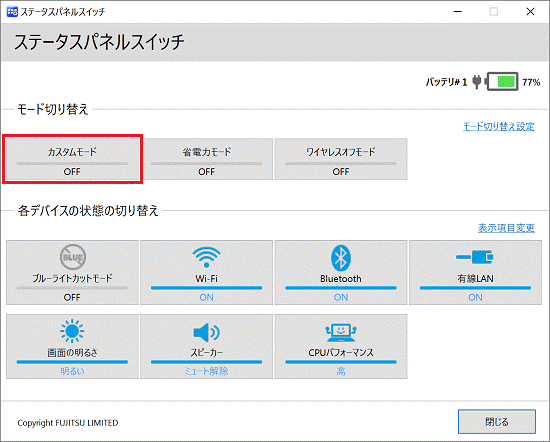
Task: Open the 表示項目変更 link
Action: [506, 228]
